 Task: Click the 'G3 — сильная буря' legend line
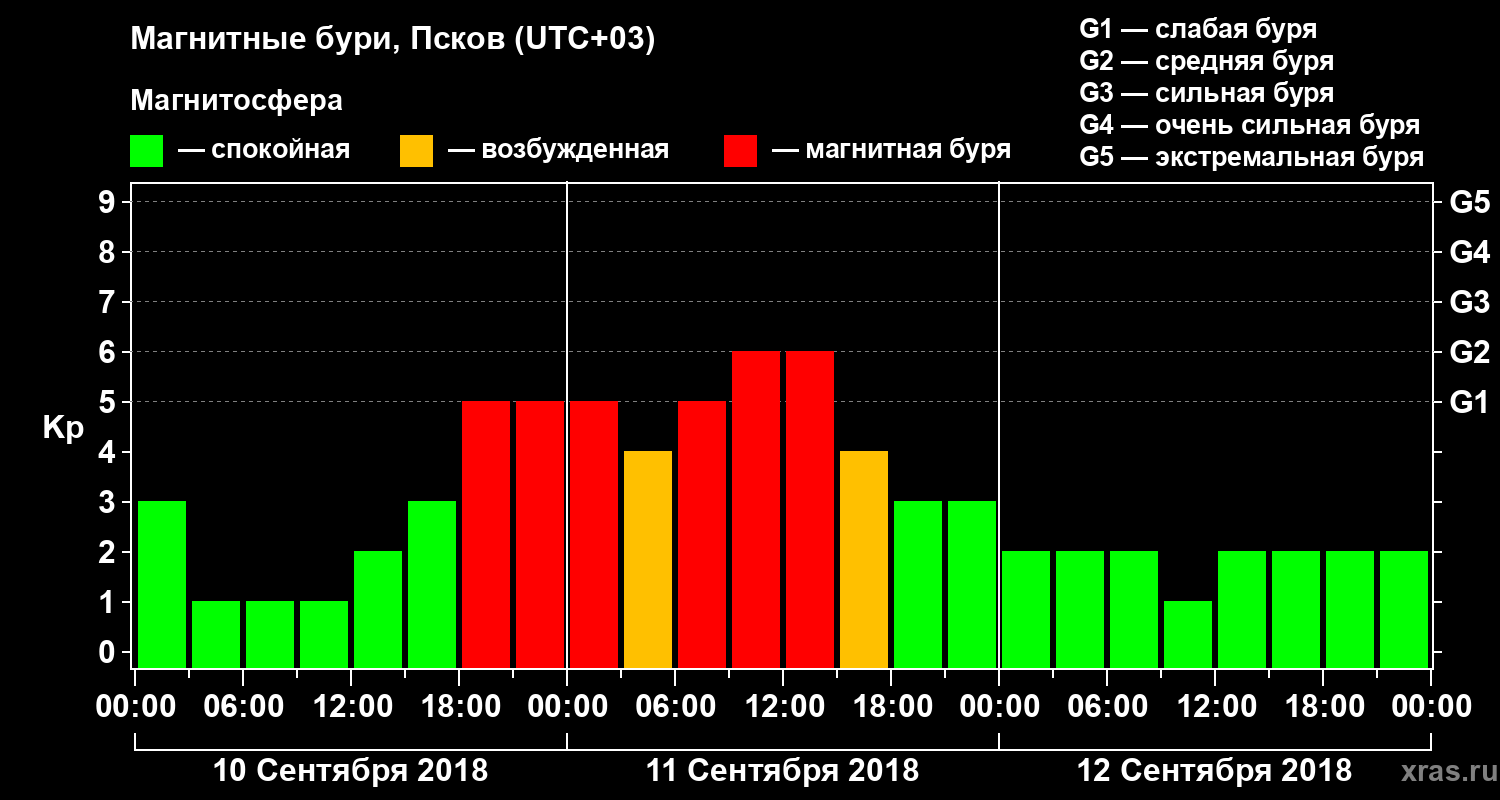coord(1206,93)
